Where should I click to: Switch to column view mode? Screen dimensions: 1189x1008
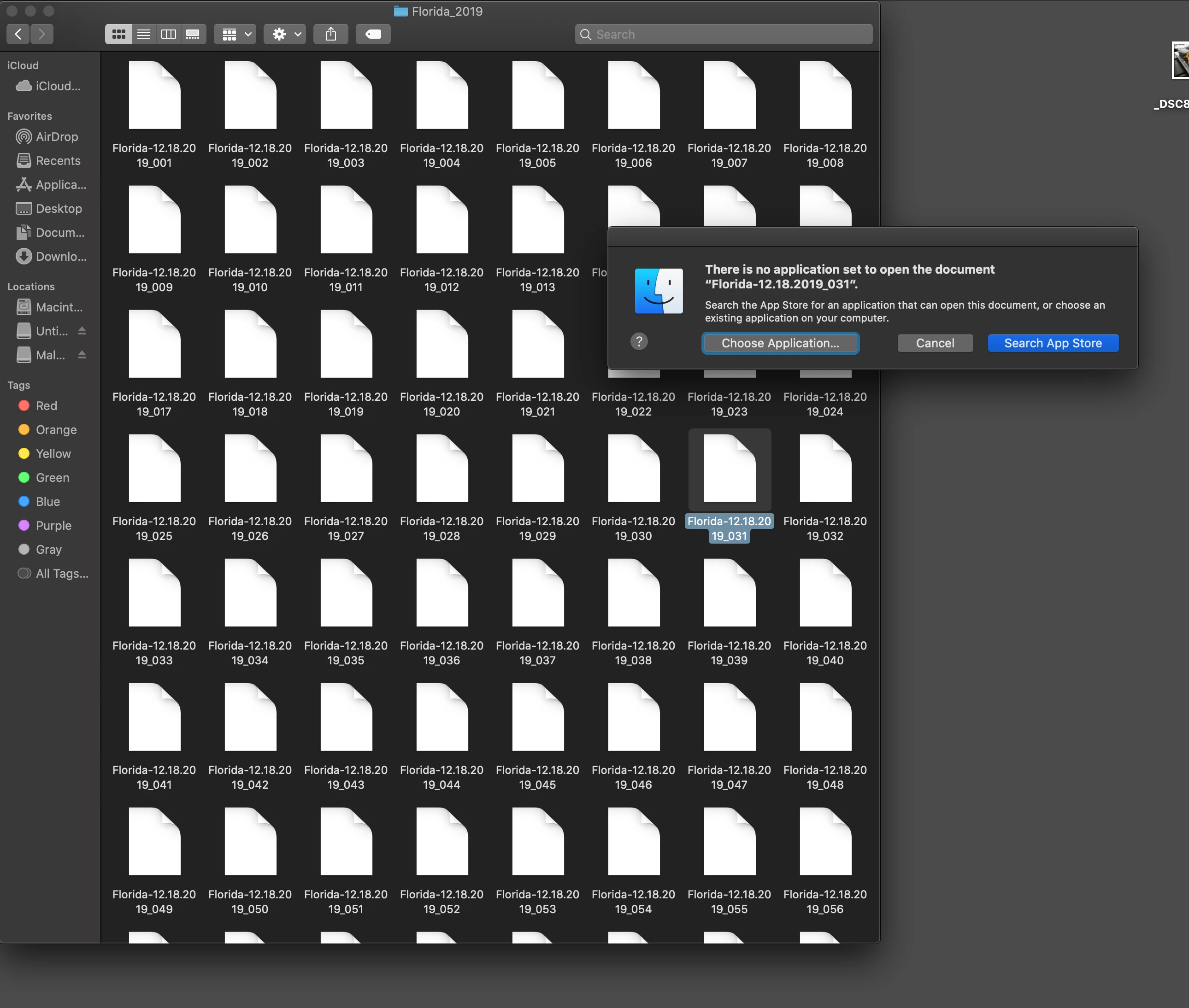[169, 34]
